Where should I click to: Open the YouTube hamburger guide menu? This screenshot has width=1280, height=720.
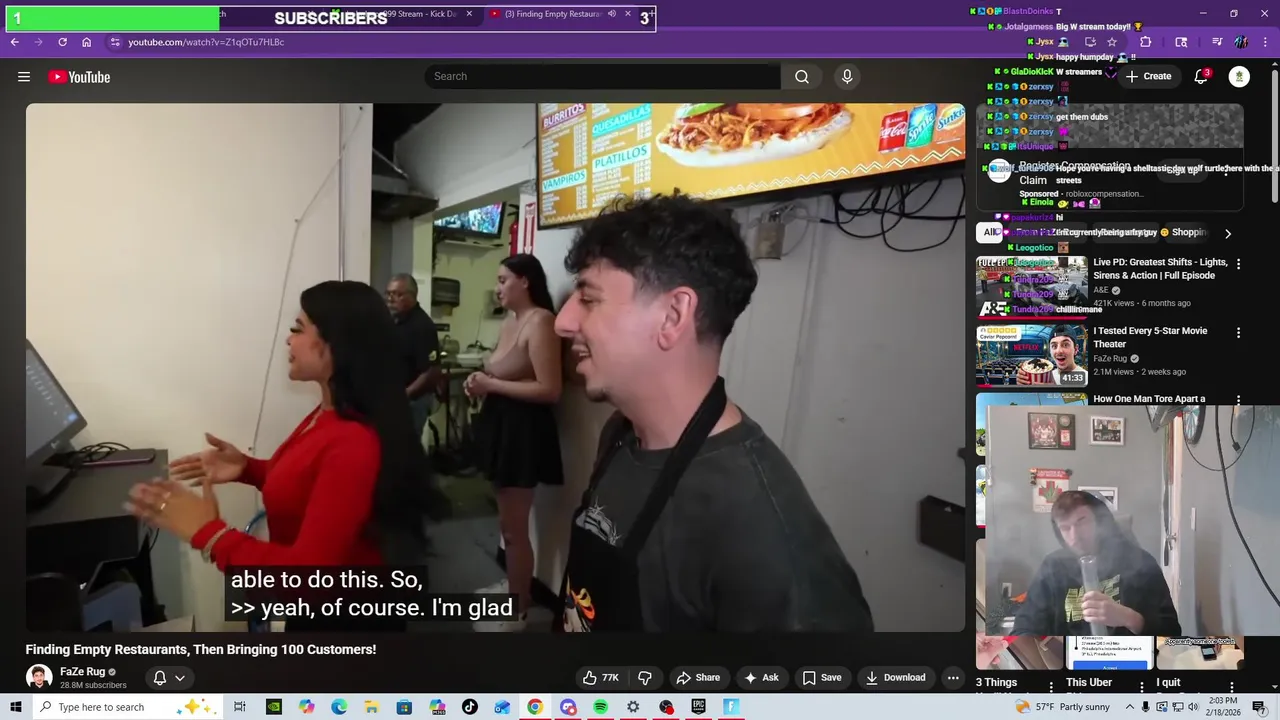click(24, 77)
